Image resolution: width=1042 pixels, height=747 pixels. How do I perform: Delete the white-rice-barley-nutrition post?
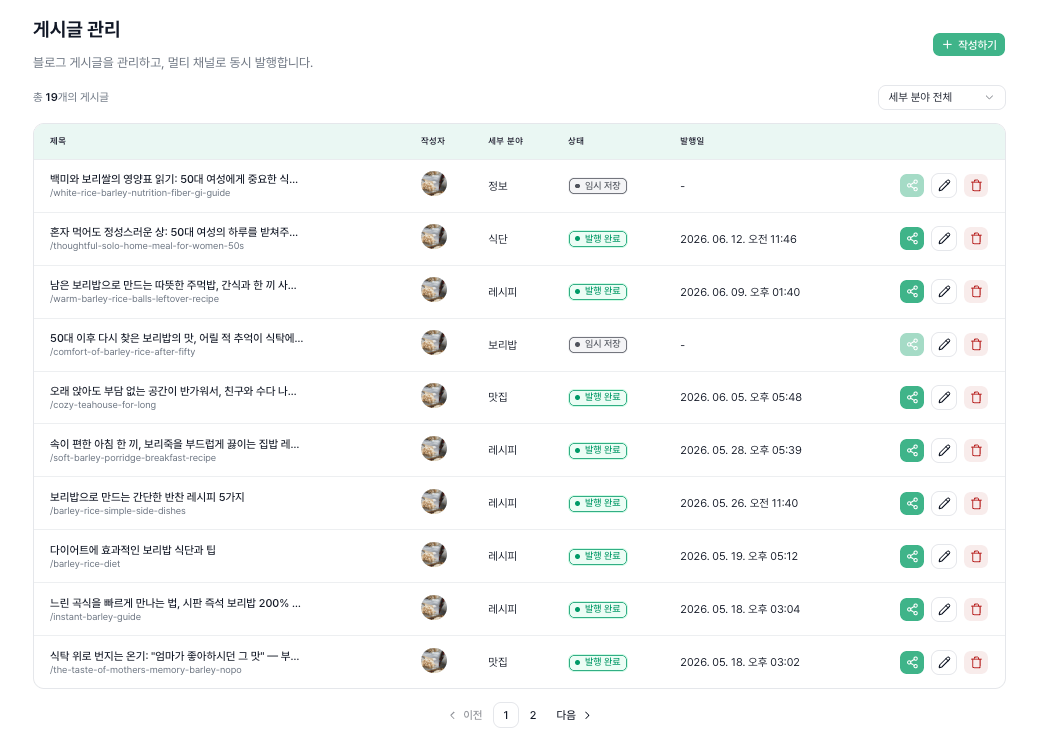pos(976,185)
